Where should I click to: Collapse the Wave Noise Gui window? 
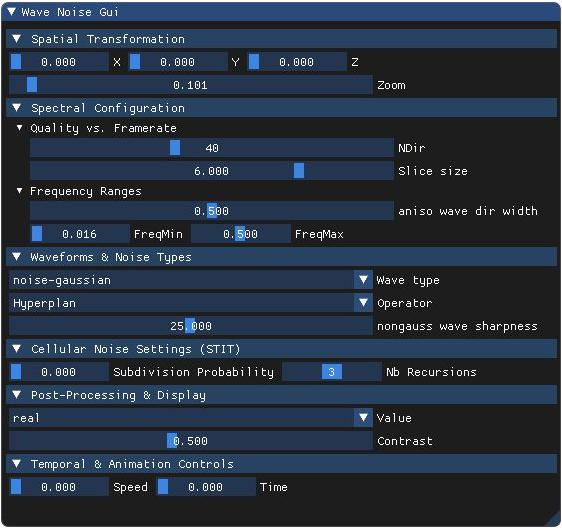click(11, 12)
